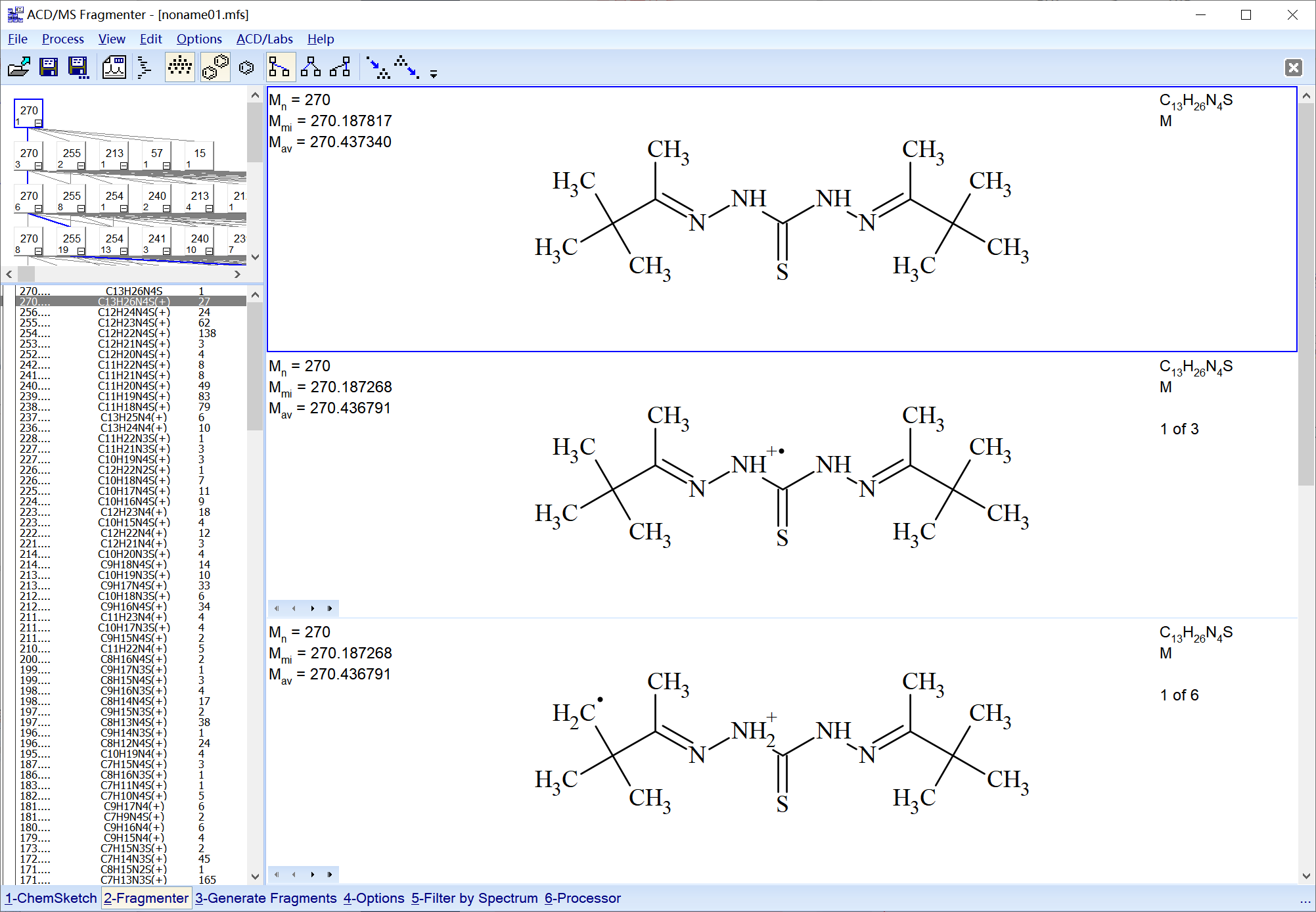Open the toolbar overflow dropdown arrow
Image resolution: width=1316 pixels, height=912 pixels.
[434, 74]
